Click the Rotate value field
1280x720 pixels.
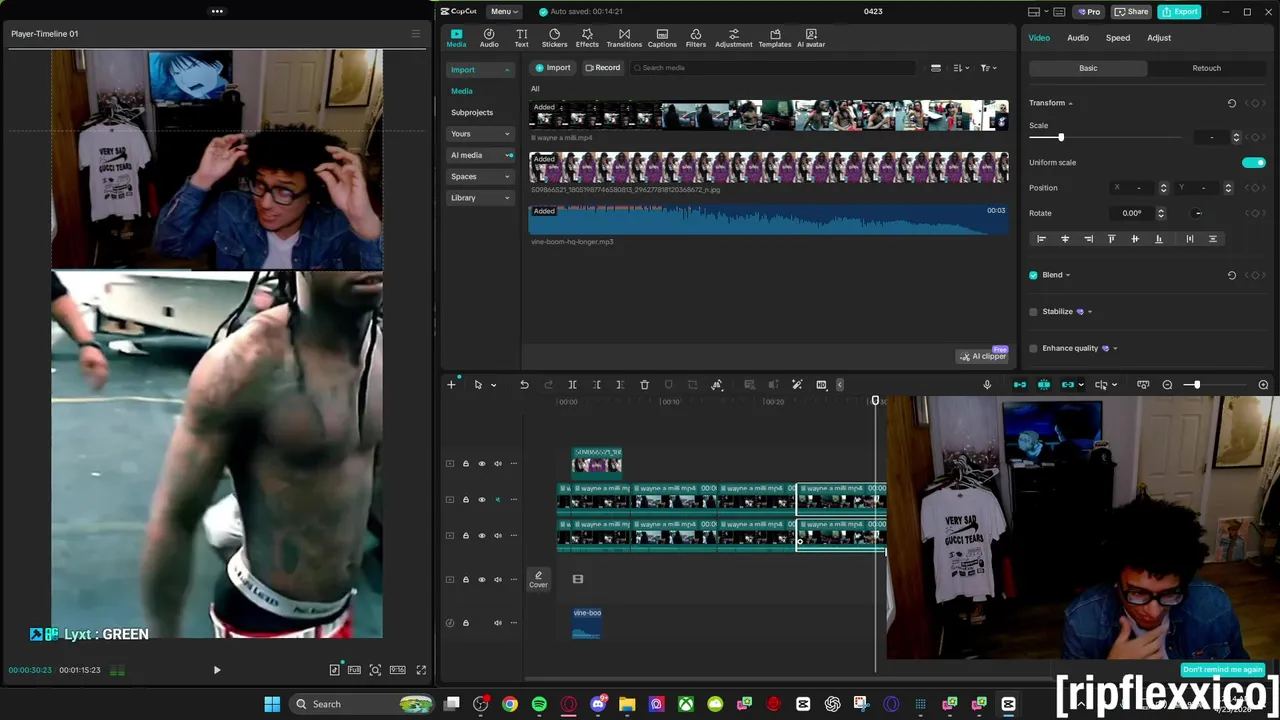tap(1132, 213)
